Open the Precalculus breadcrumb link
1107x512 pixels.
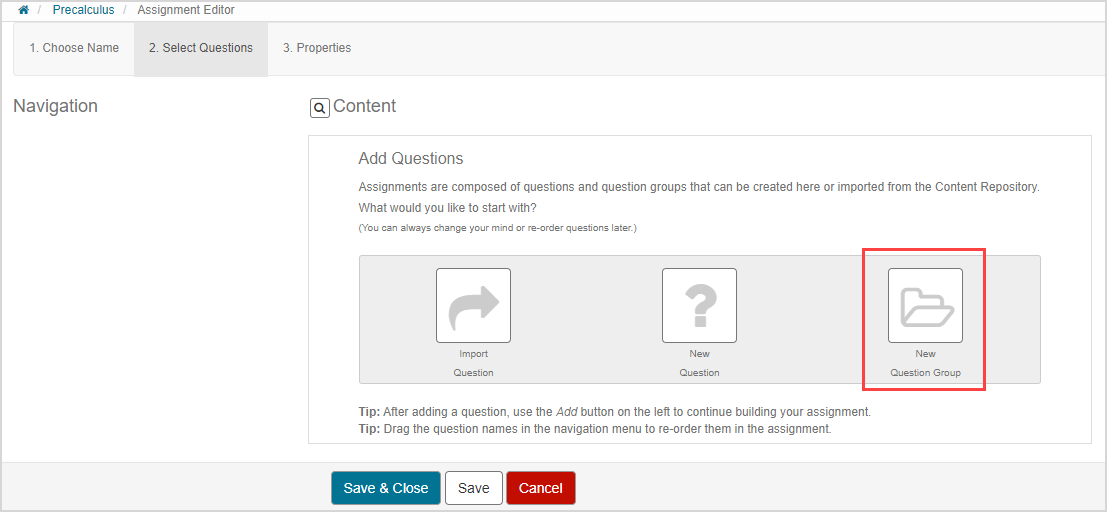83,10
